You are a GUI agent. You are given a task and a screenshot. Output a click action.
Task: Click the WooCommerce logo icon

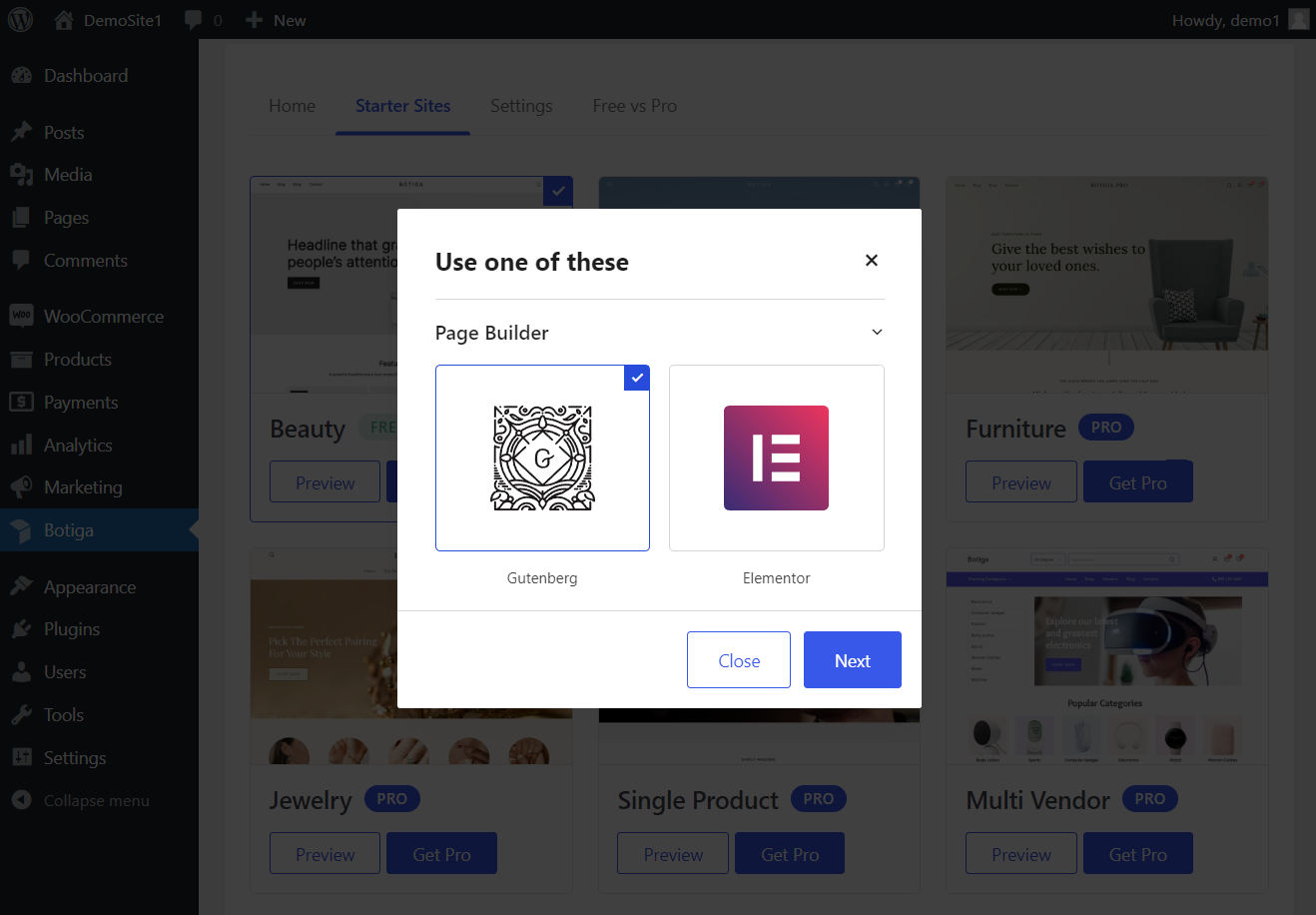tap(21, 317)
